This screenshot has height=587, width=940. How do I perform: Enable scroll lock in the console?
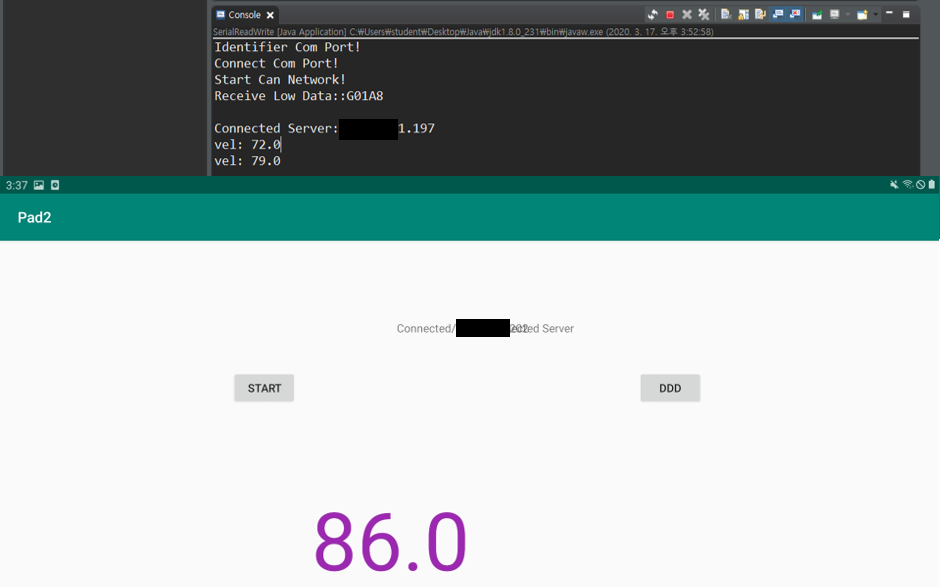[x=743, y=14]
